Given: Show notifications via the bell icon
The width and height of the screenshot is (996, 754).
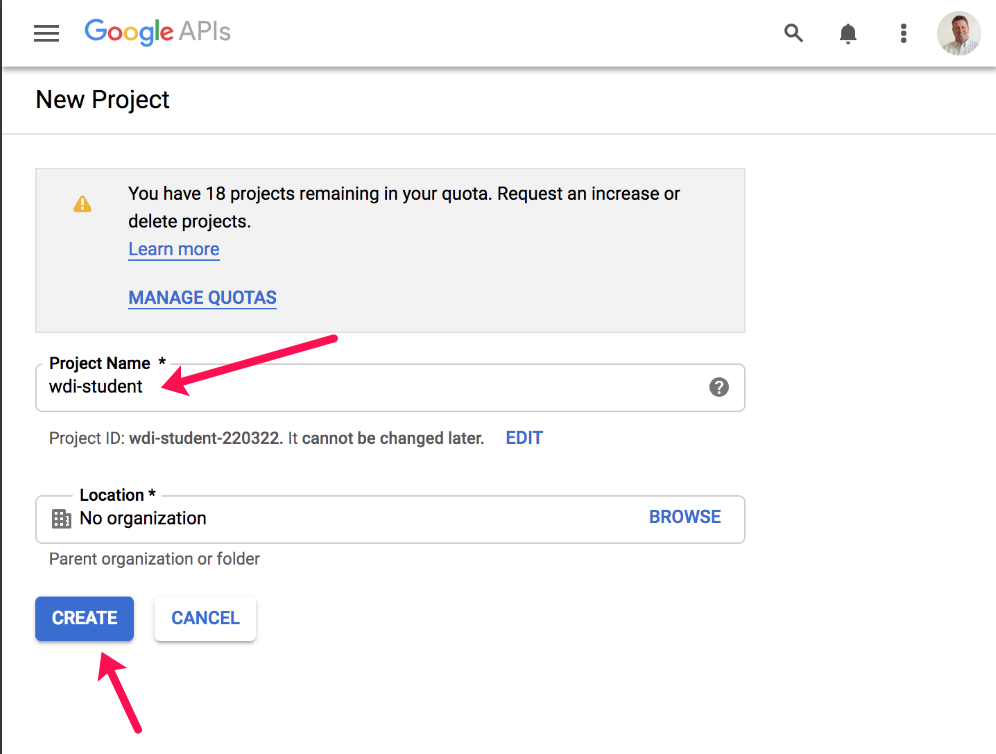Looking at the screenshot, I should pos(848,34).
